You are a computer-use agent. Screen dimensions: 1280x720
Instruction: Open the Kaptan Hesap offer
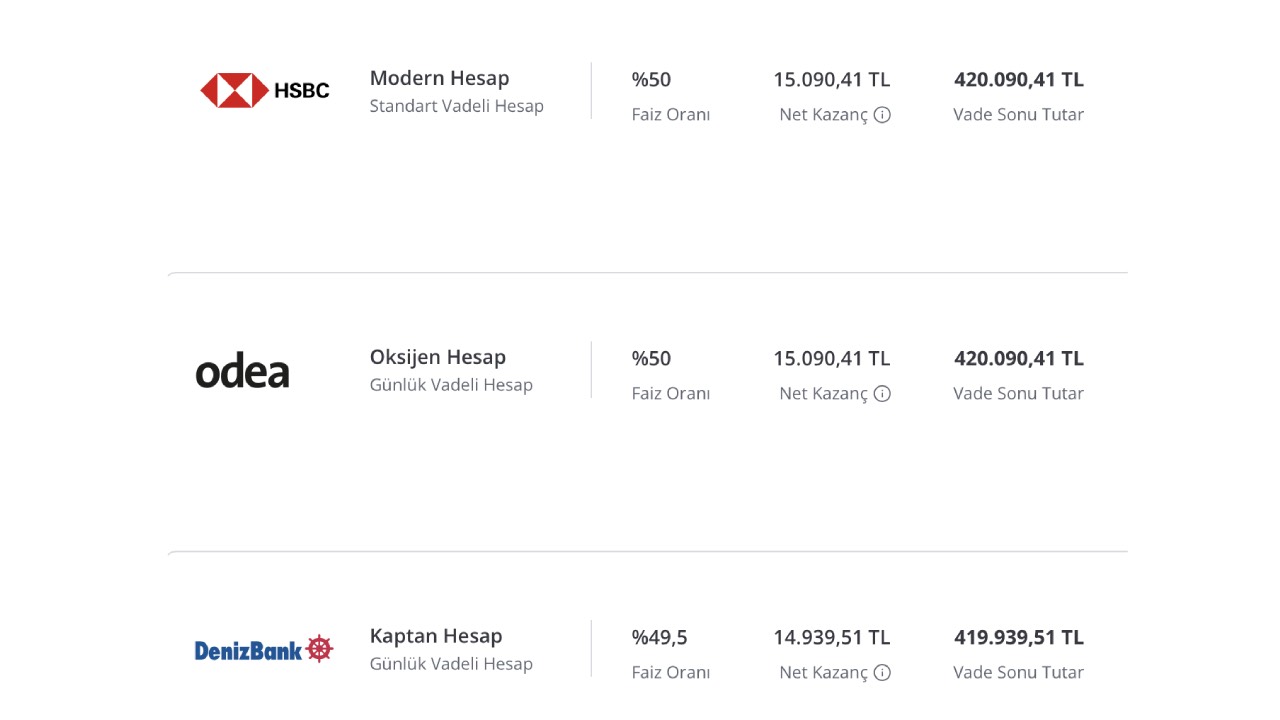[436, 636]
